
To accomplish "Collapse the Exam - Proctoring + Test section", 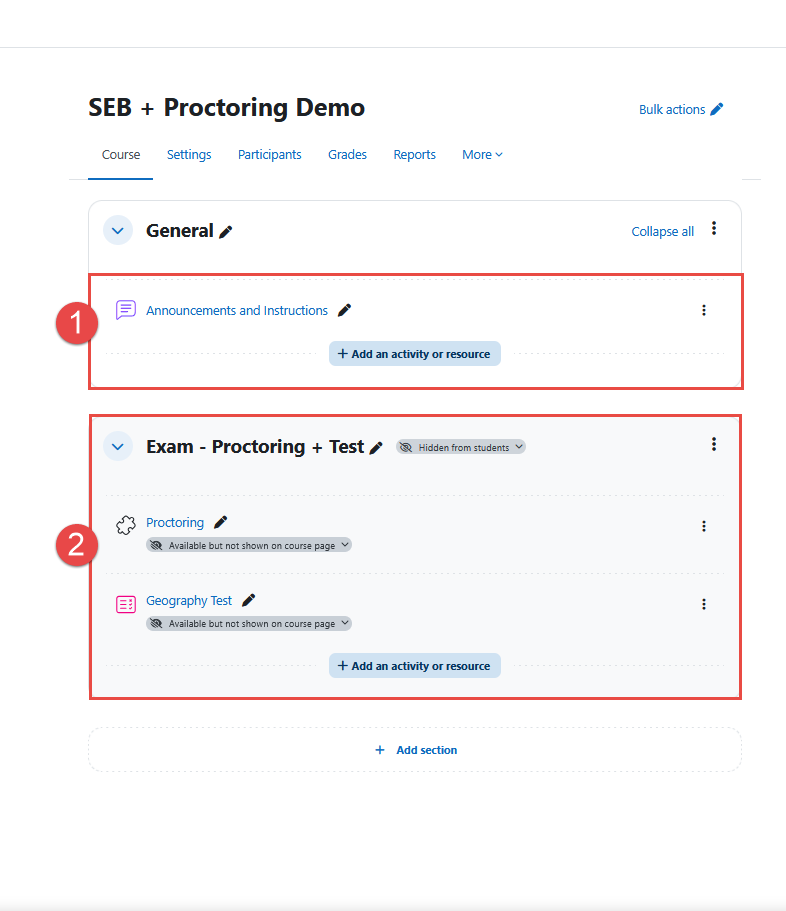I will pyautogui.click(x=118, y=447).
